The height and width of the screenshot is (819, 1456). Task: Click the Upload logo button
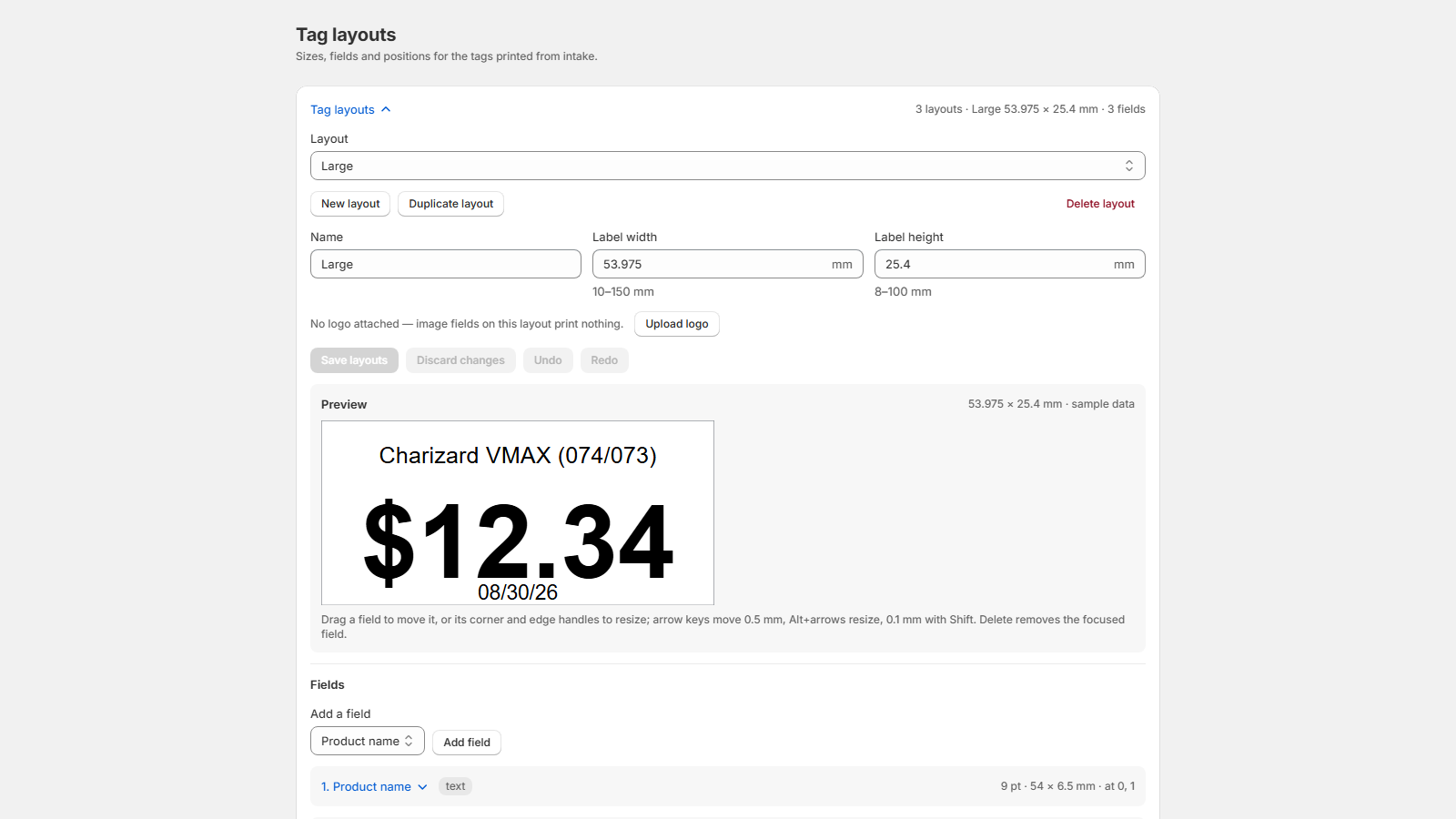(x=677, y=324)
